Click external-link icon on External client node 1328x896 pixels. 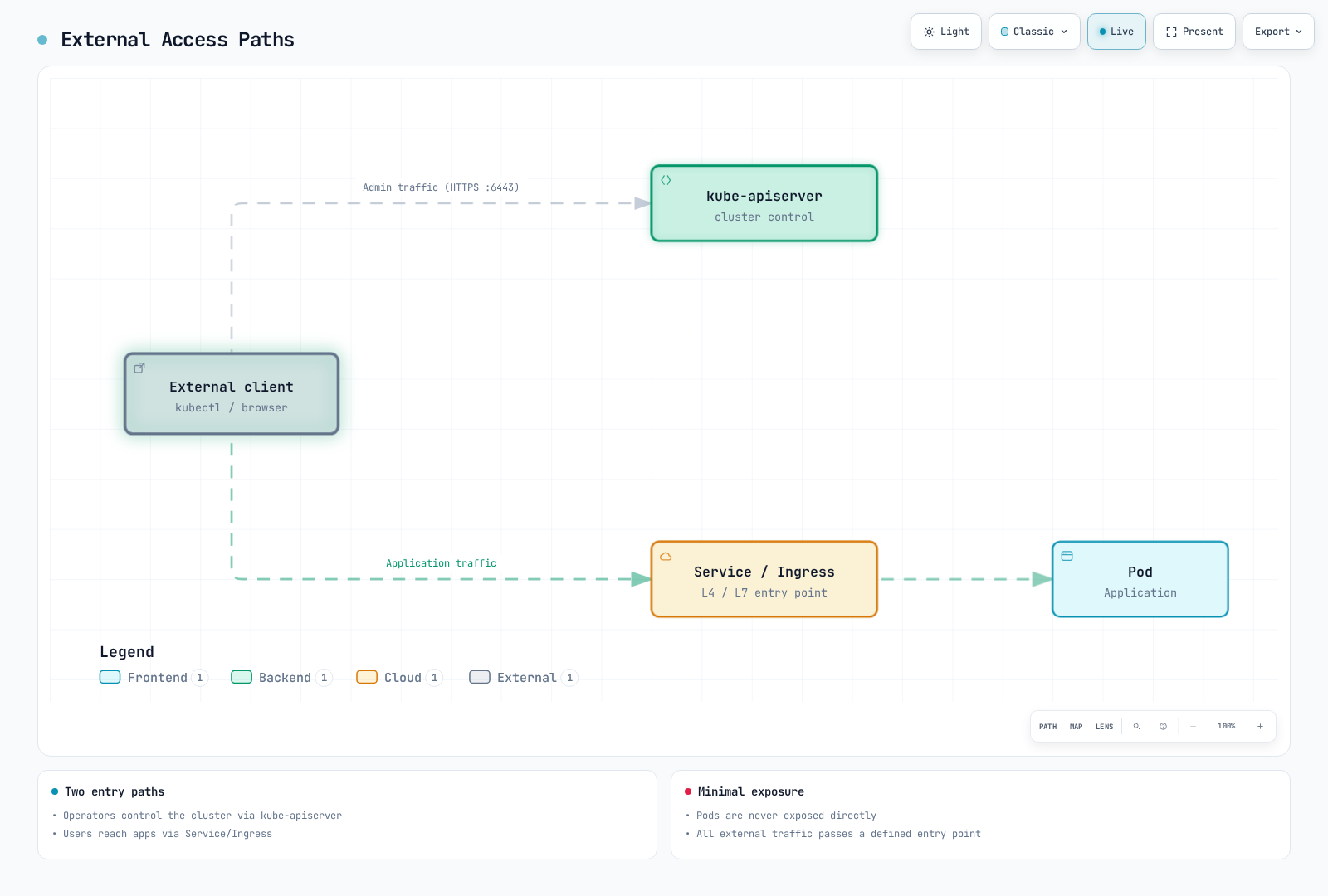tap(139, 368)
